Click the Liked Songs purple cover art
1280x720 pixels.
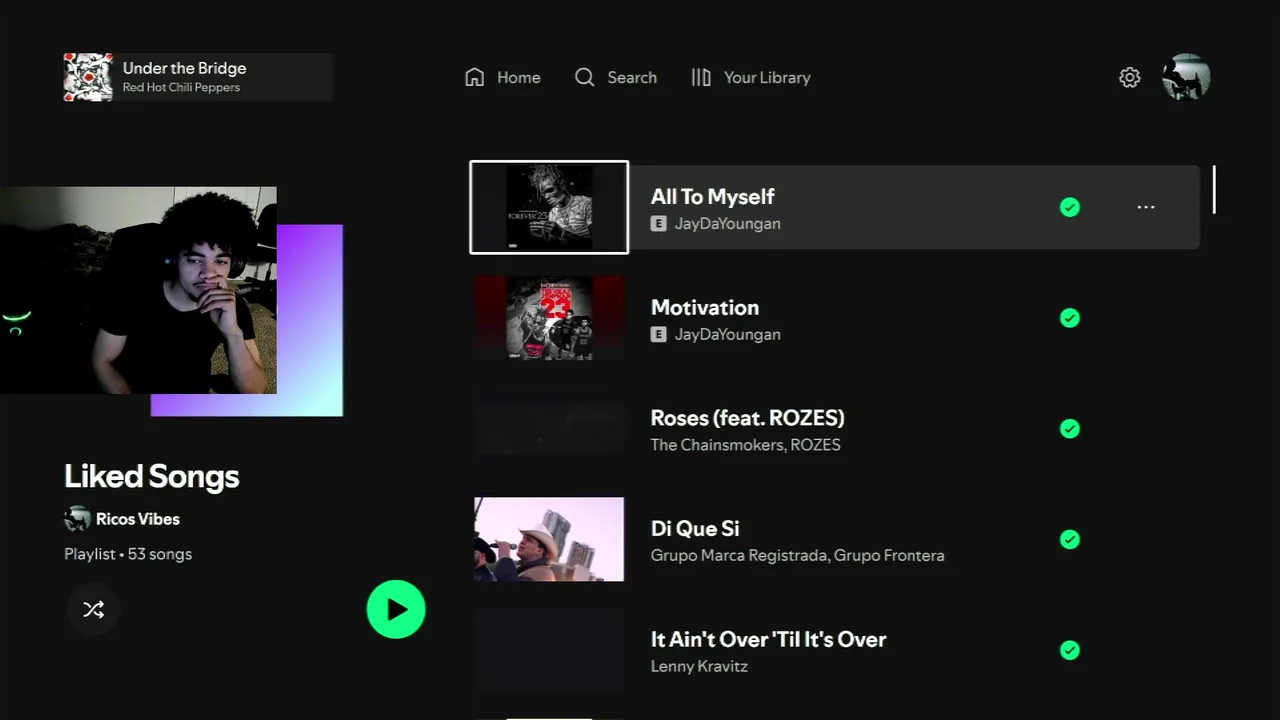pyautogui.click(x=310, y=320)
